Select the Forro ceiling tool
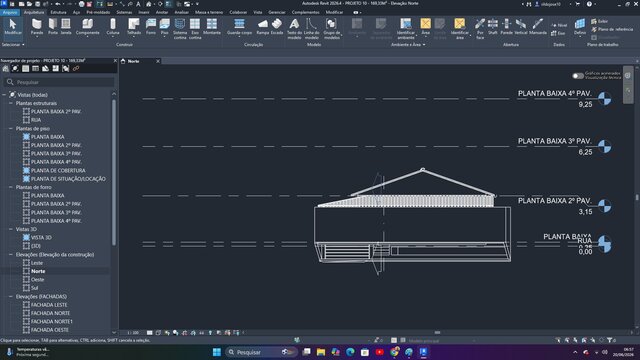 (151, 27)
